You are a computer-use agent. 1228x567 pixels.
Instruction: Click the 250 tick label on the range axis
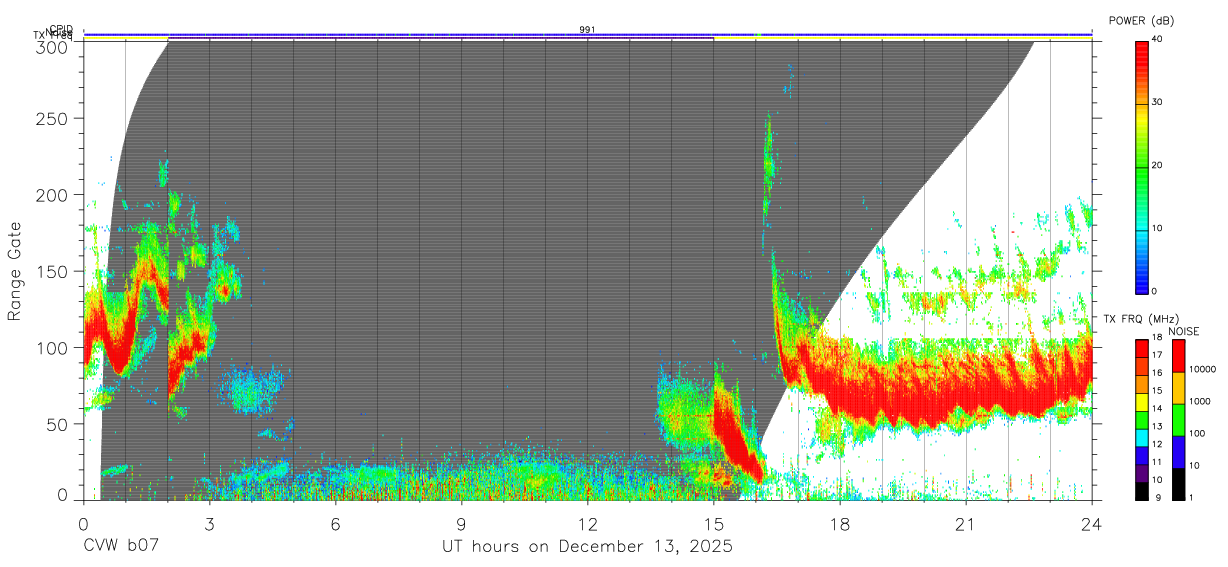click(53, 119)
